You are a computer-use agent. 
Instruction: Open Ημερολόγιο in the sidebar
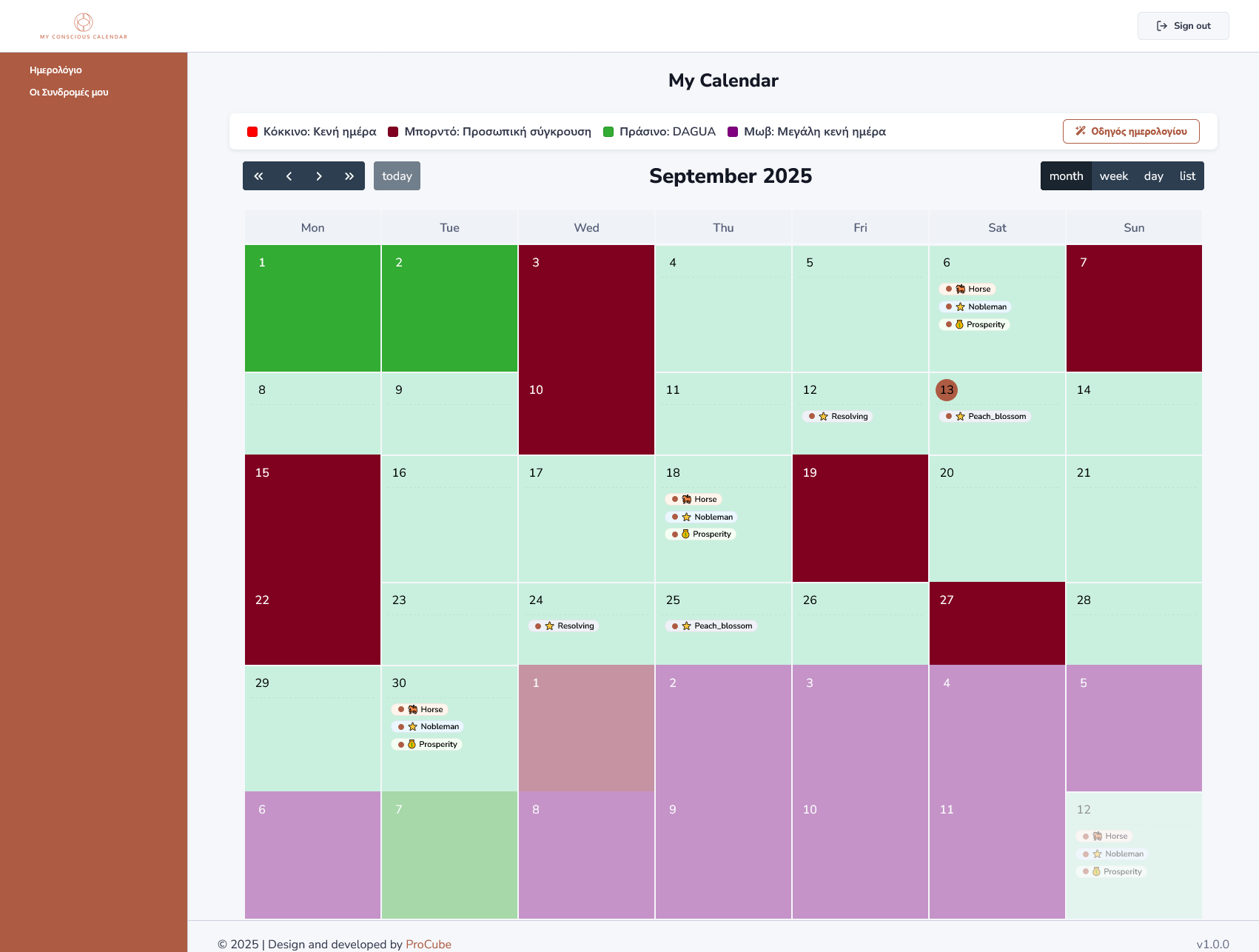coord(56,70)
